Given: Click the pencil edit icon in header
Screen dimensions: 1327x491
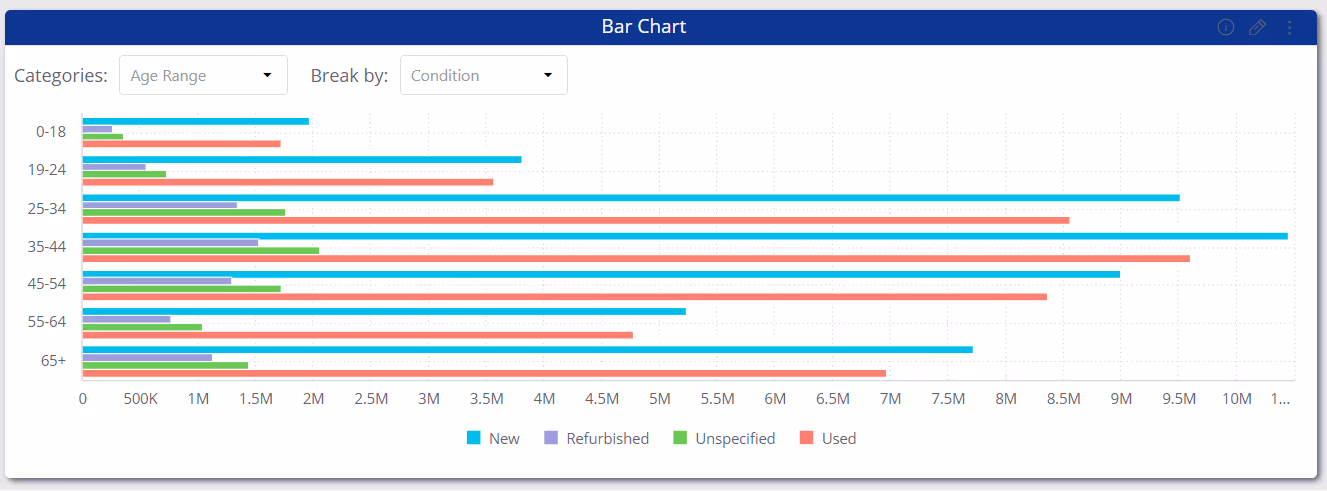Looking at the screenshot, I should coord(1257,27).
